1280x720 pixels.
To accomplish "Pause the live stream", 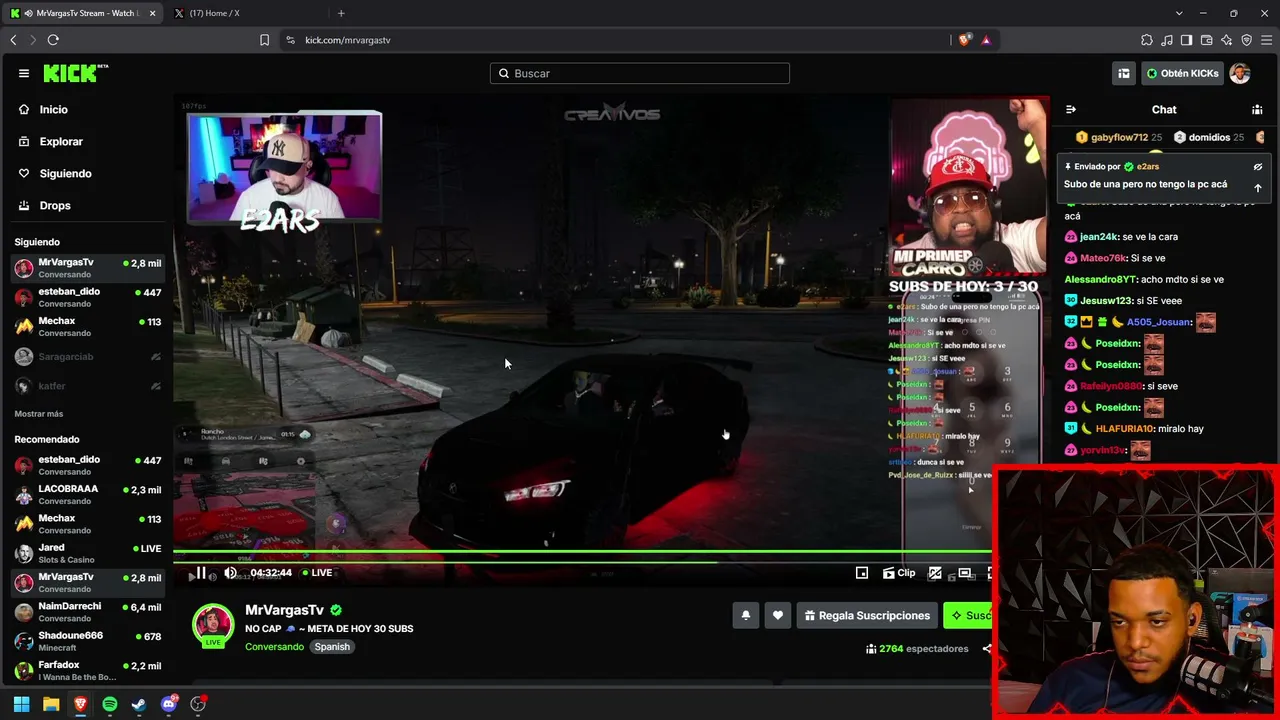I will point(200,573).
